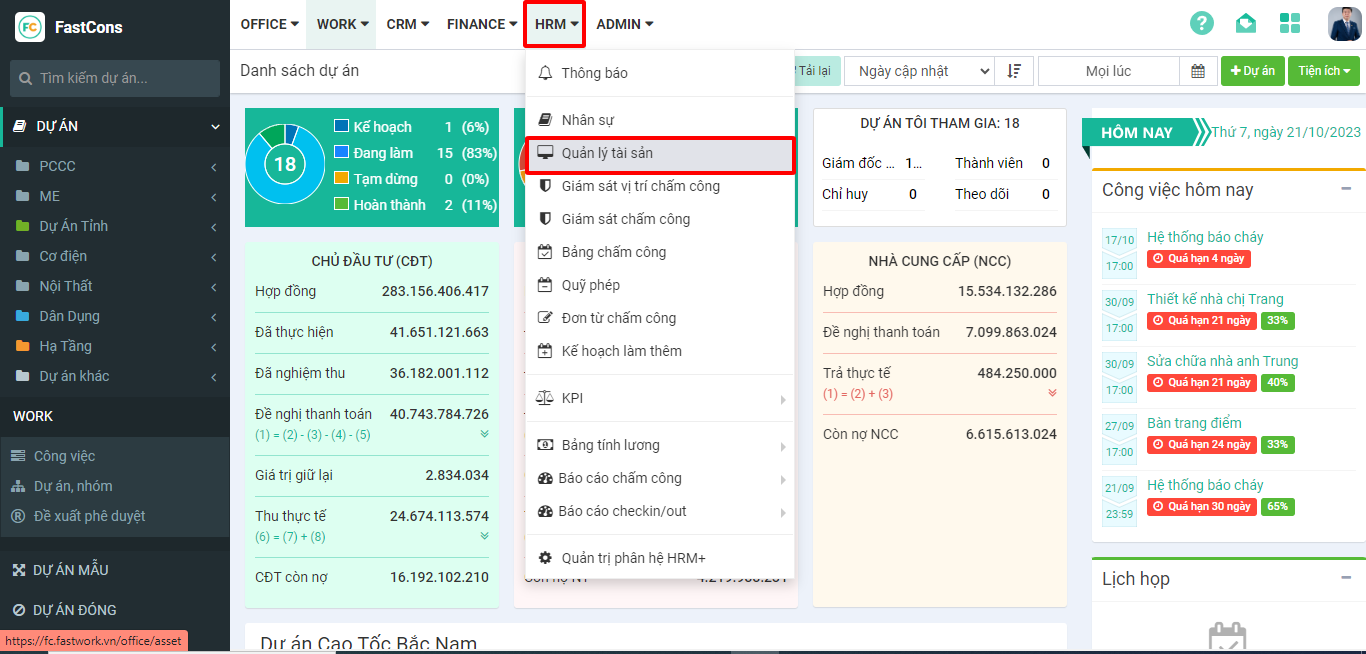This screenshot has width=1366, height=654.
Task: Open Thông báo in HRM menu
Action: click(x=594, y=73)
